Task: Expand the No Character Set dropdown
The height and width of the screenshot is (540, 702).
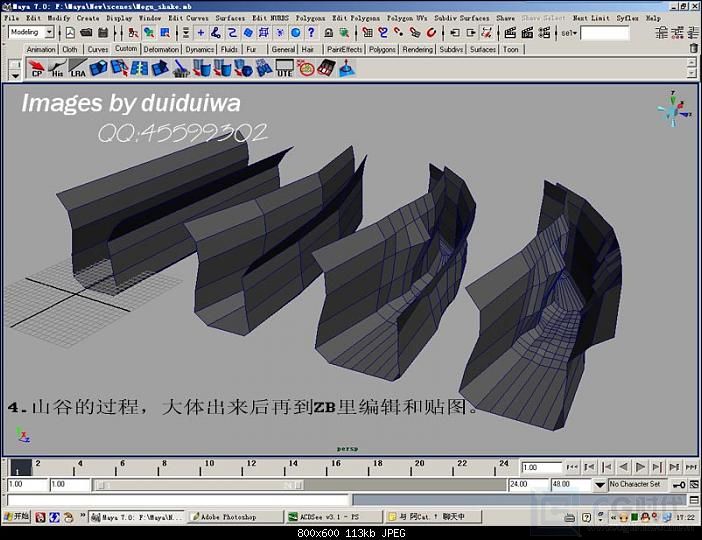Action: click(x=641, y=484)
